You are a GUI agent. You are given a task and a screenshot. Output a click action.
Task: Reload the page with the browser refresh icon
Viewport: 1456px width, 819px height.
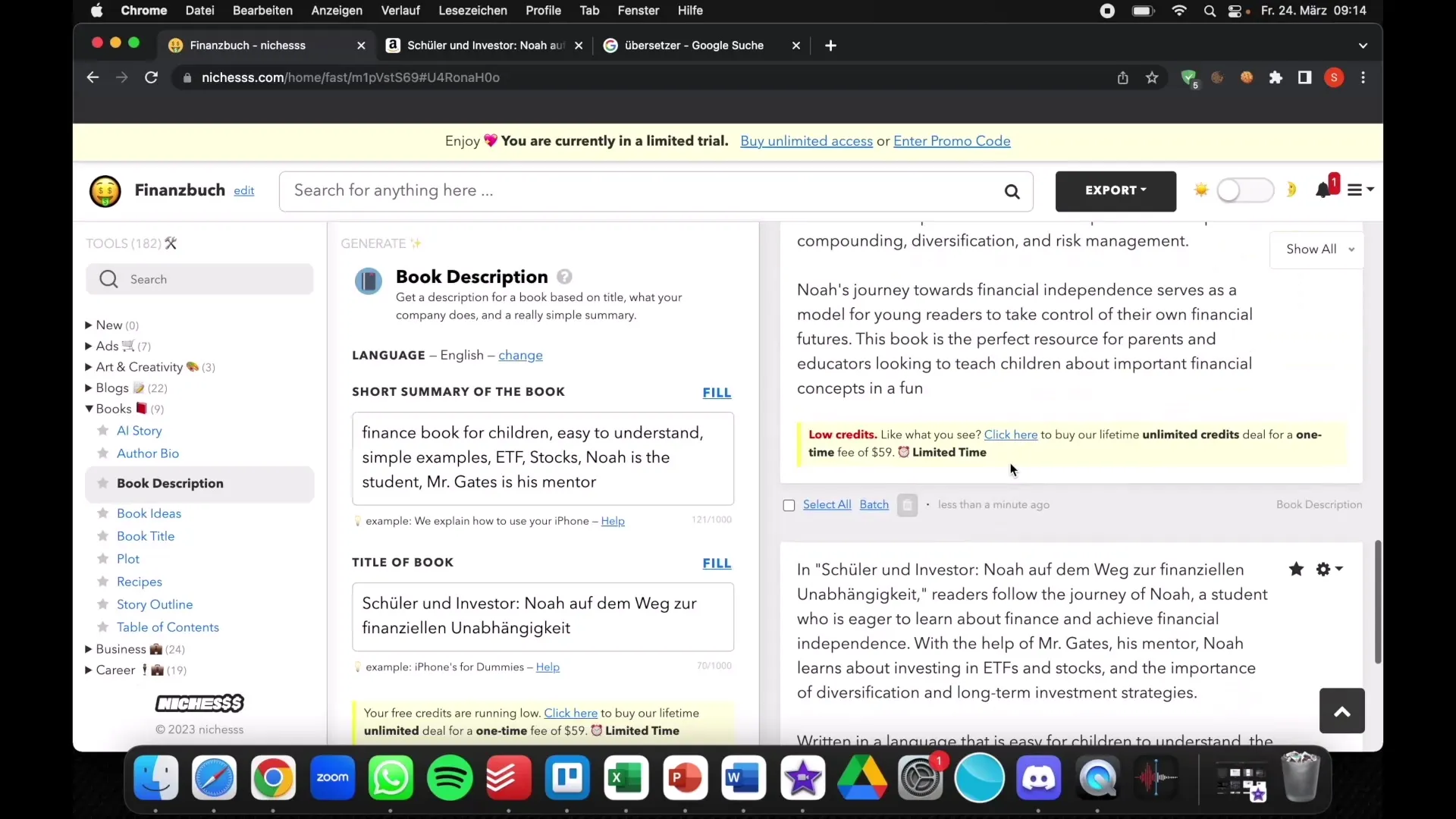[x=151, y=77]
